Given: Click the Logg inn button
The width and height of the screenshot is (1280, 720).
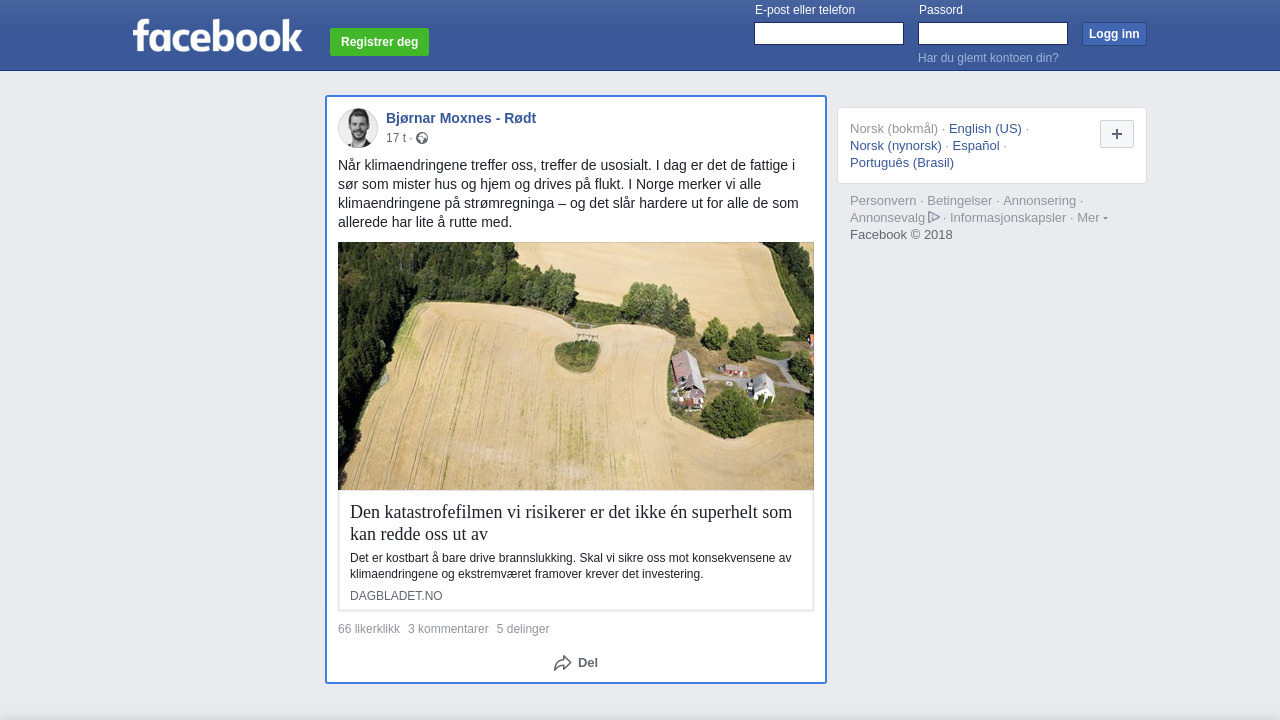Looking at the screenshot, I should [x=1114, y=34].
